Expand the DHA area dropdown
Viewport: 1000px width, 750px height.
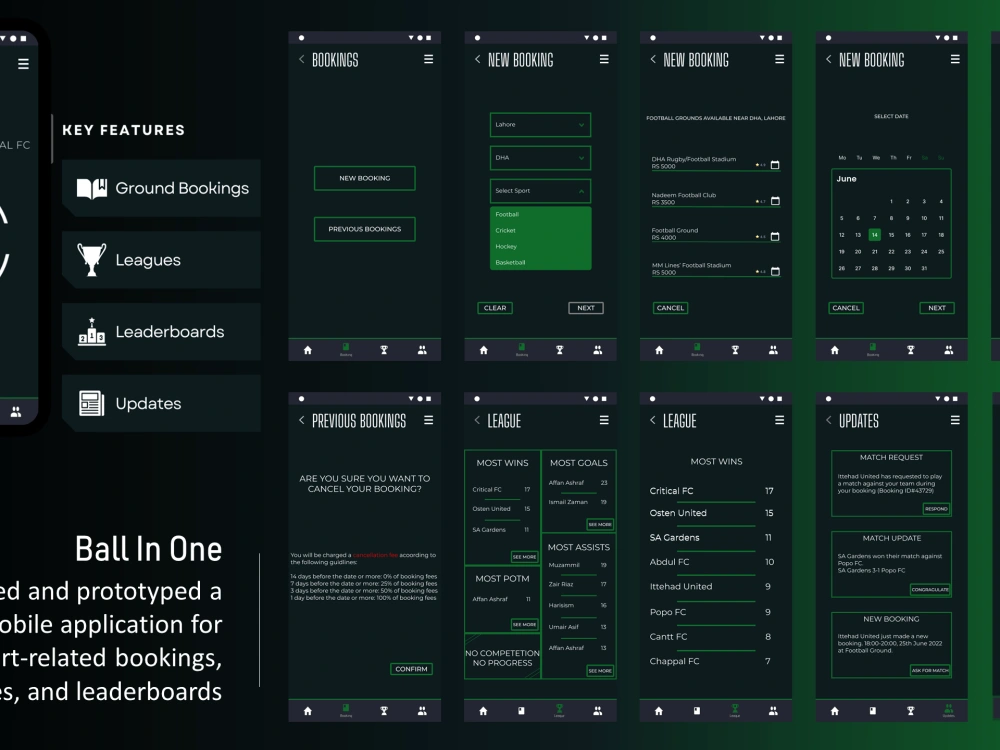pos(539,157)
